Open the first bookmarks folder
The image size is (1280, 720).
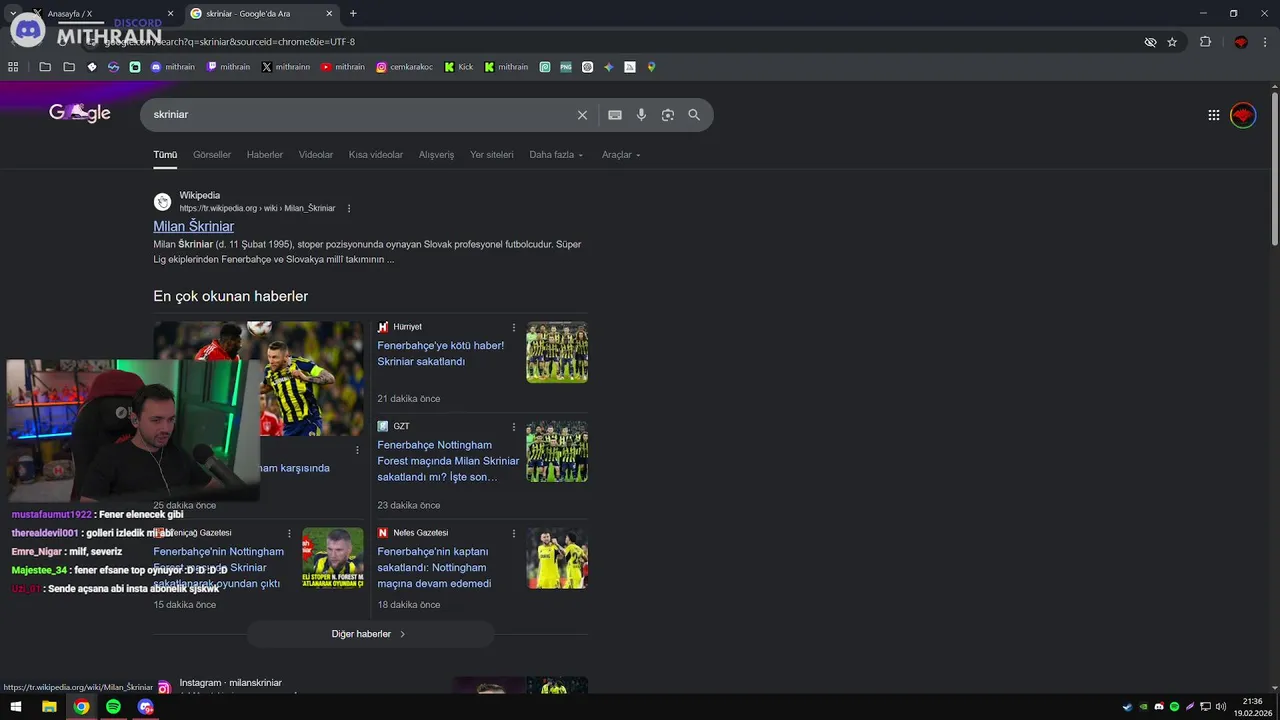(45, 67)
